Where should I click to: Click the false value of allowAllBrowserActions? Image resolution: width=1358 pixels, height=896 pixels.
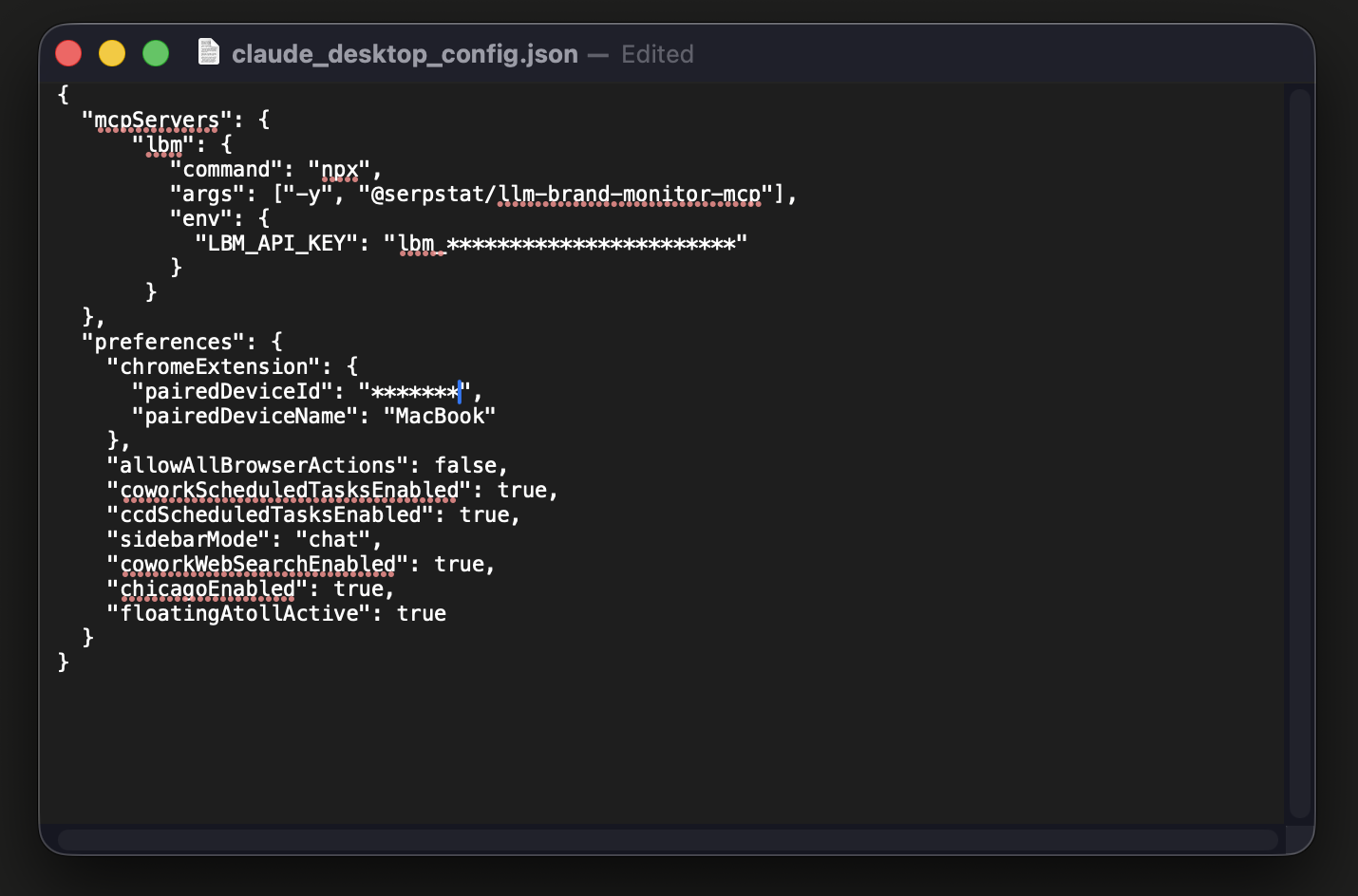point(465,465)
